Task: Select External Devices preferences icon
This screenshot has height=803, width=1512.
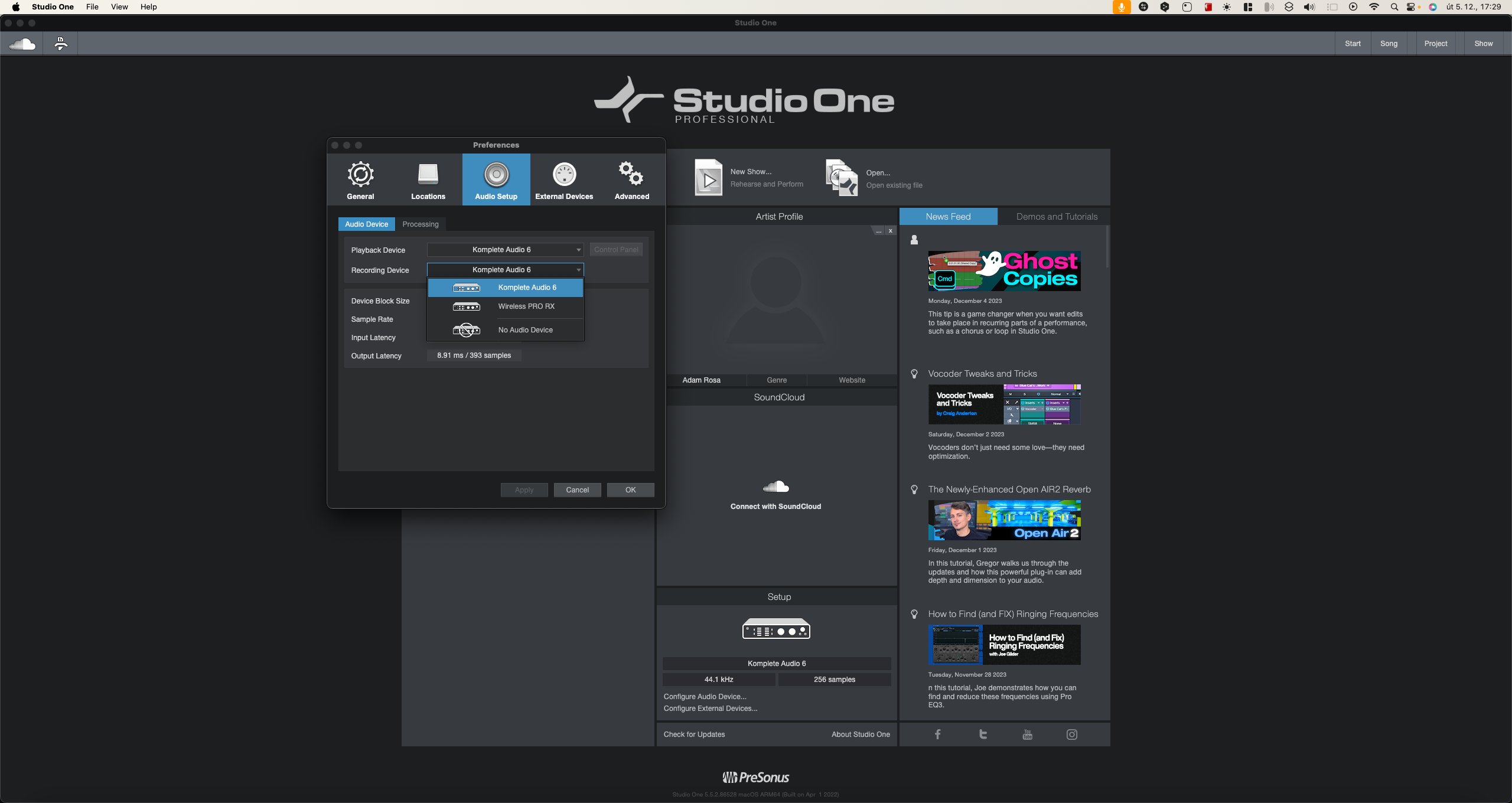Action: click(x=564, y=175)
